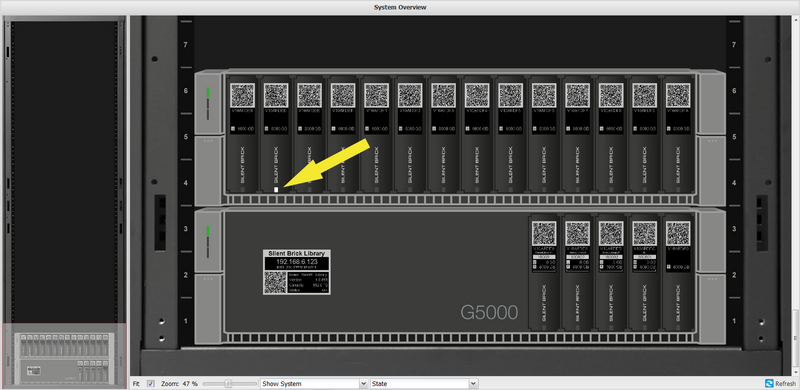Click the 192.168.6.123 IP address display
This screenshot has height=390, width=800.
296,261
